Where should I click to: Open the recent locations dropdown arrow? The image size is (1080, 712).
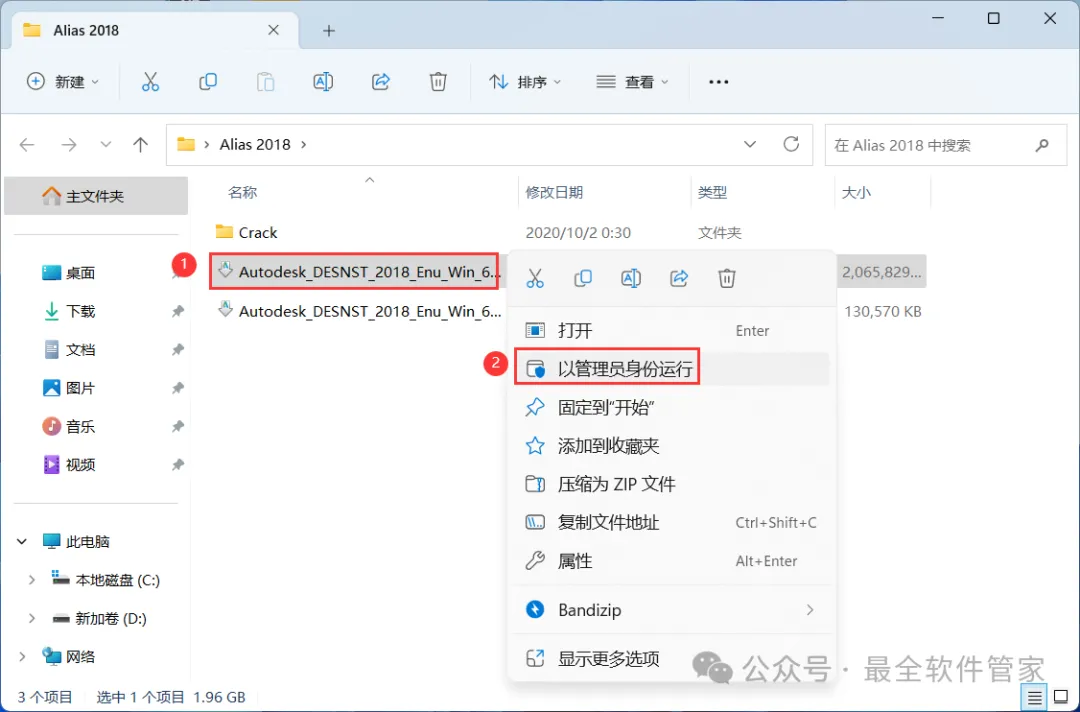pyautogui.click(x=105, y=145)
